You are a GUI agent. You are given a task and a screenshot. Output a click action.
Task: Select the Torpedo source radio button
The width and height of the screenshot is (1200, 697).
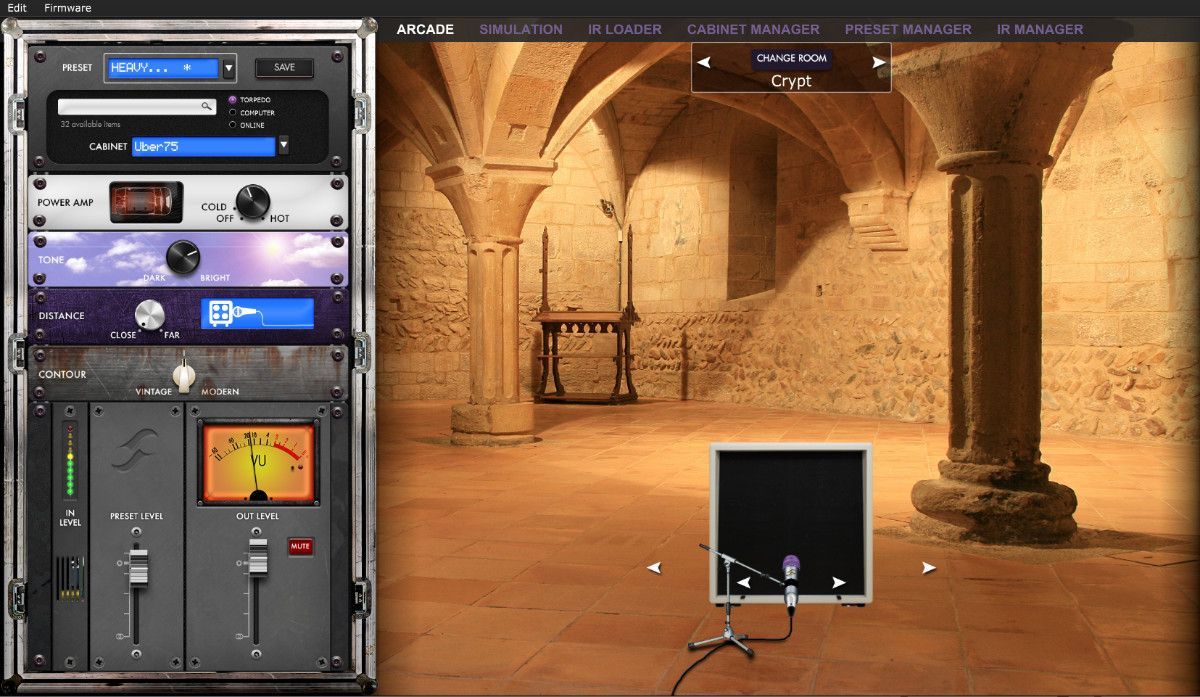[x=233, y=100]
